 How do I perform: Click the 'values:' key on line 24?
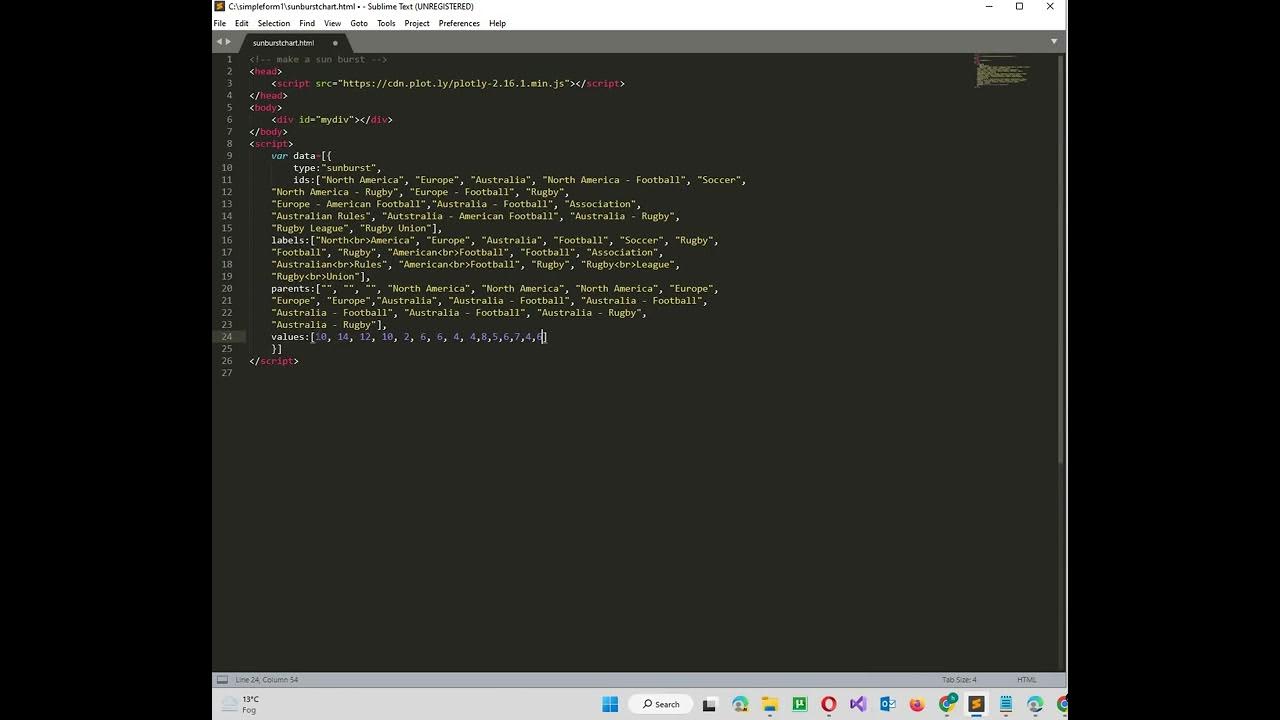tap(290, 337)
